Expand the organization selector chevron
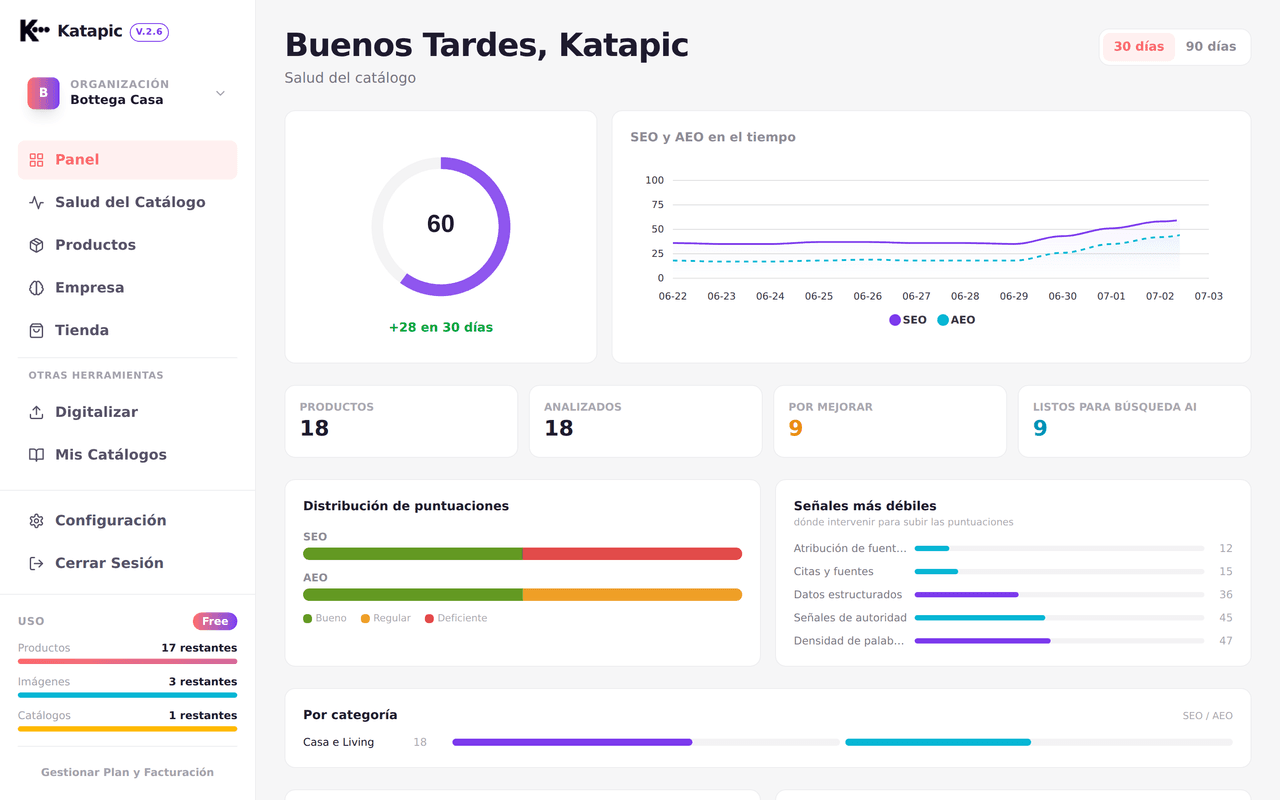 pyautogui.click(x=220, y=93)
